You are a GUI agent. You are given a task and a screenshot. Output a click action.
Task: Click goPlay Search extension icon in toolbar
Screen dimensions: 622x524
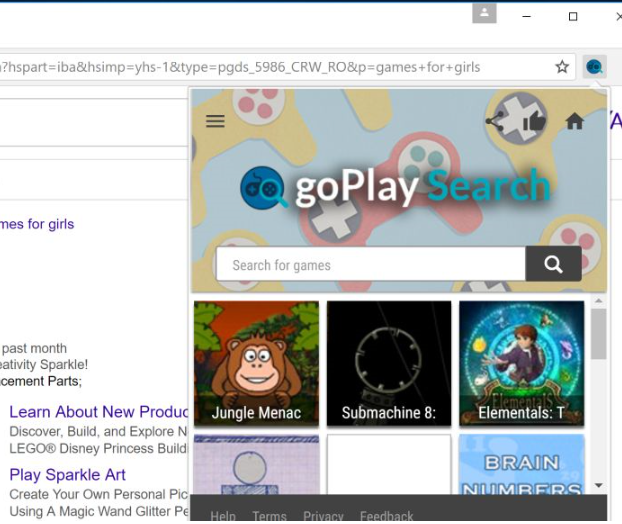click(x=594, y=67)
